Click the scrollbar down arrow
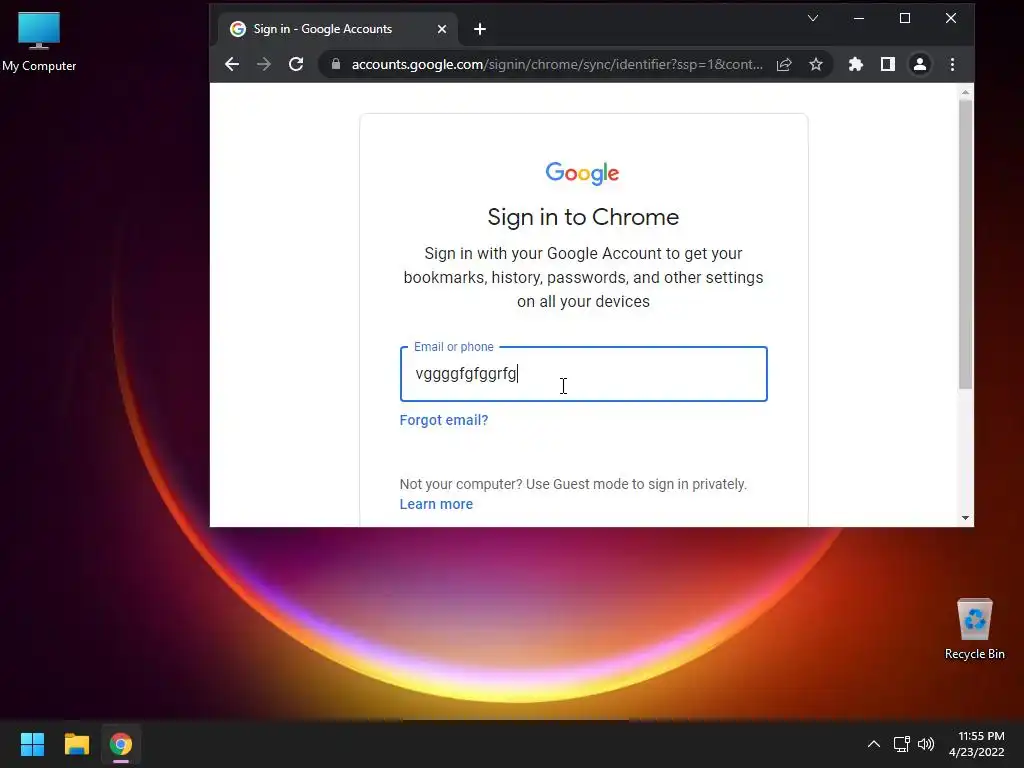The width and height of the screenshot is (1024, 768). 965,518
